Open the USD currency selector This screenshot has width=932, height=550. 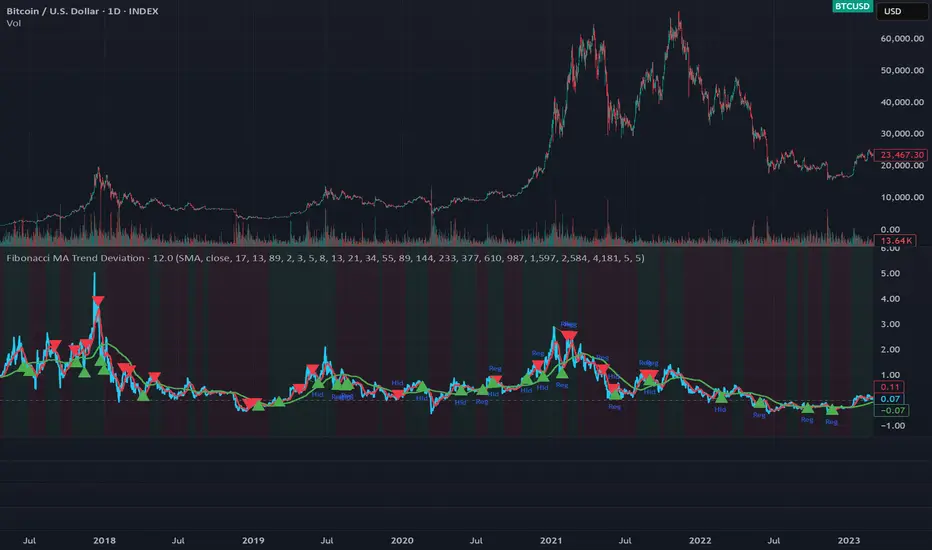coord(901,11)
